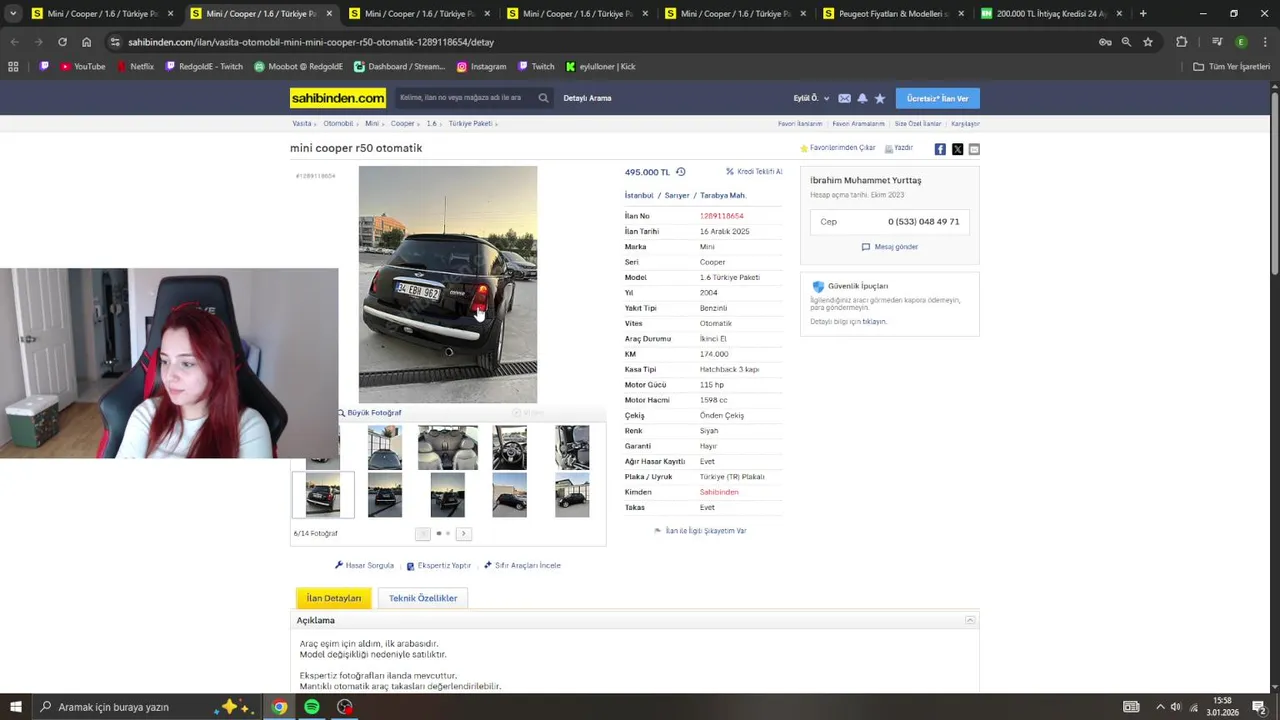Click the Ekspertiz Yaptır link
This screenshot has height=720, width=1280.
[438, 566]
